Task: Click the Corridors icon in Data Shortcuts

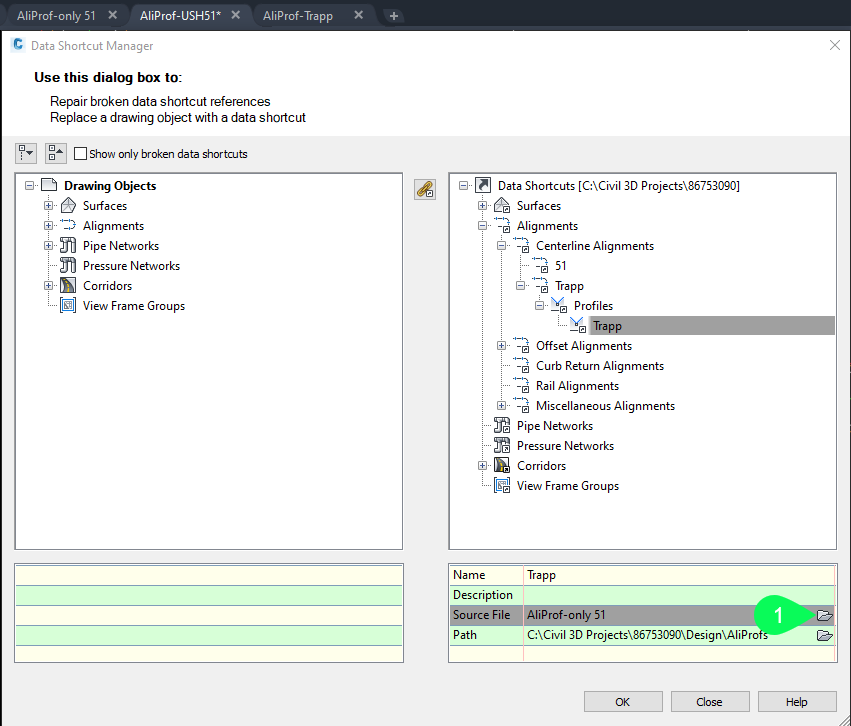Action: point(502,466)
